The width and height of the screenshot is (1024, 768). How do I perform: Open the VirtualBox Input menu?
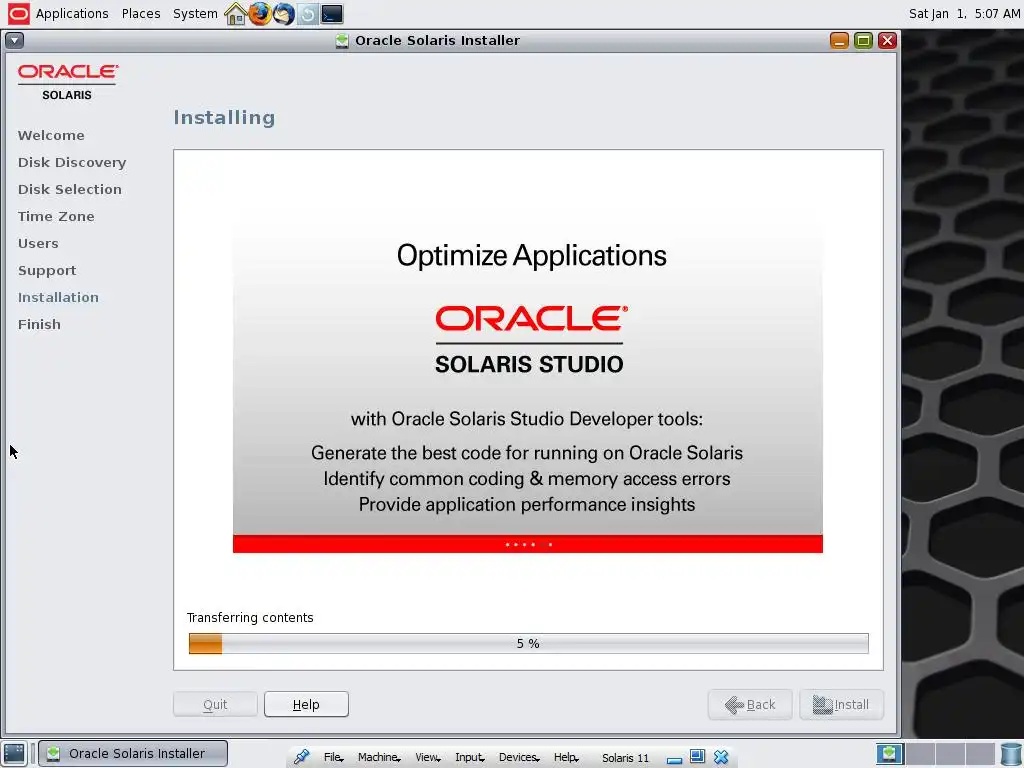[x=470, y=757]
